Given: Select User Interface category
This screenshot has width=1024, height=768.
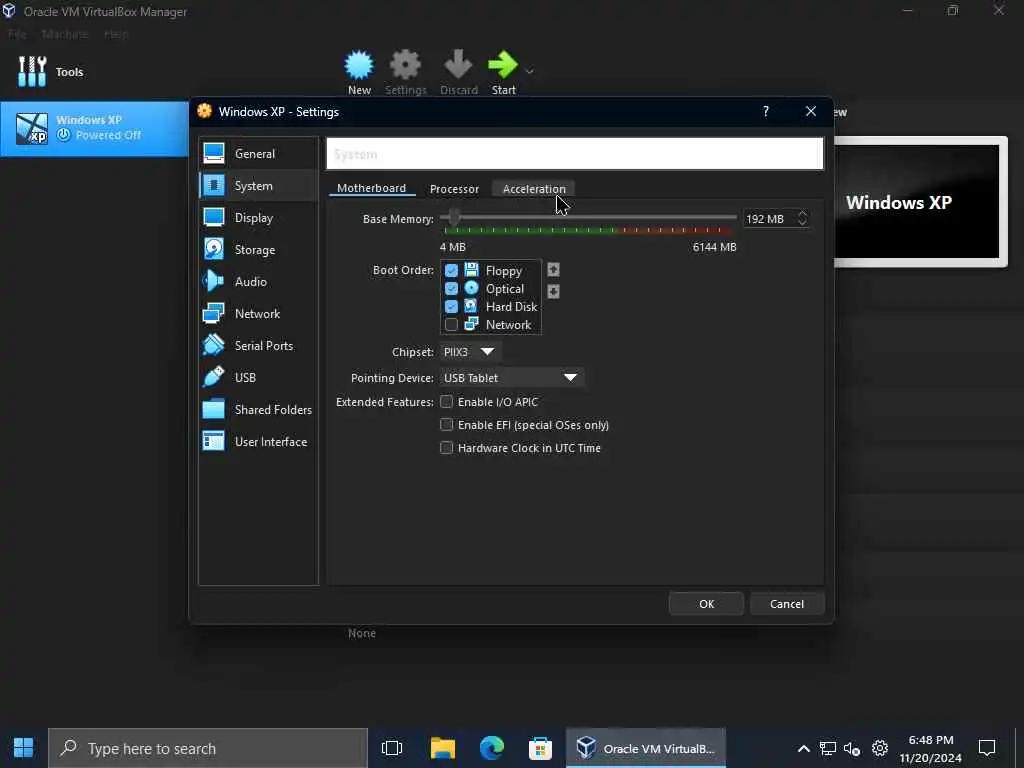Looking at the screenshot, I should click(x=258, y=441).
